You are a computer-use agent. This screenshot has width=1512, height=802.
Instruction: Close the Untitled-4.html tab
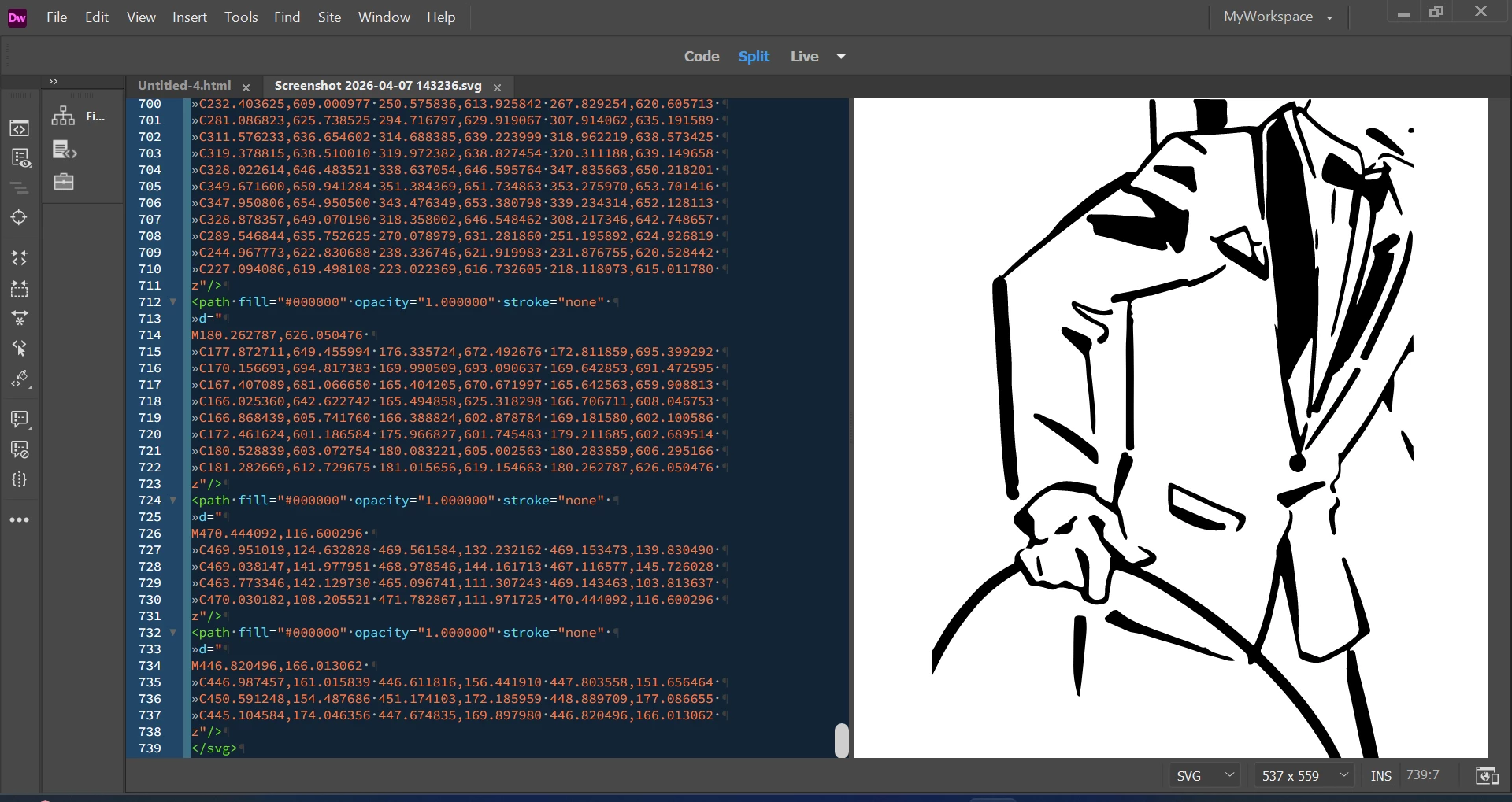pos(246,87)
